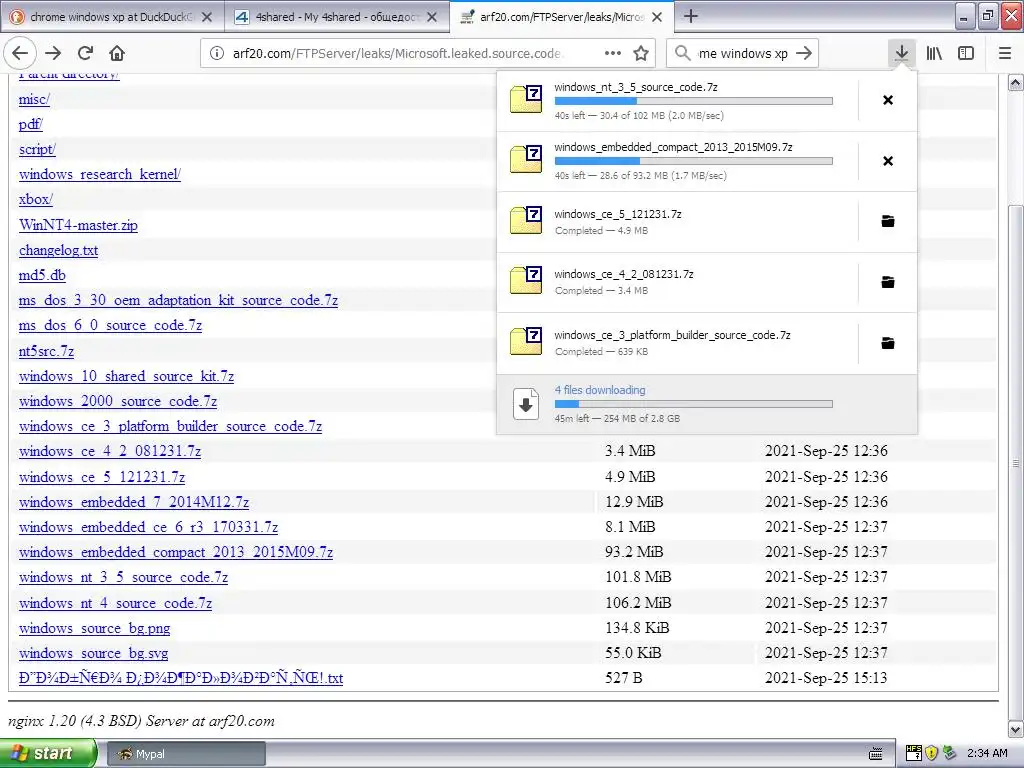The image size is (1024, 768).
Task: Open windows_source_bg.svg link
Action: click(93, 653)
